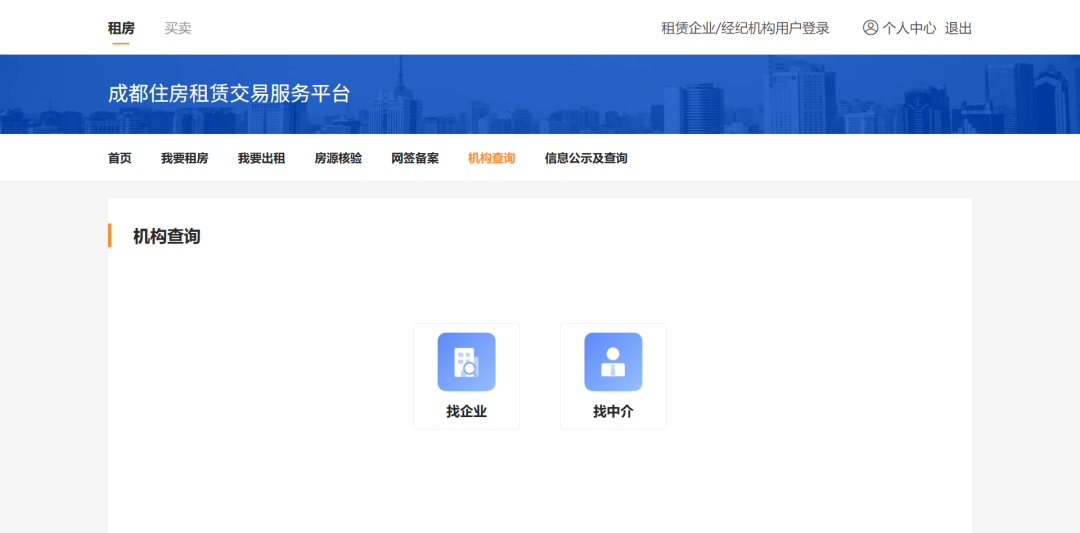Open the 我要出租 menu item
The height and width of the screenshot is (533, 1080).
coord(261,158)
